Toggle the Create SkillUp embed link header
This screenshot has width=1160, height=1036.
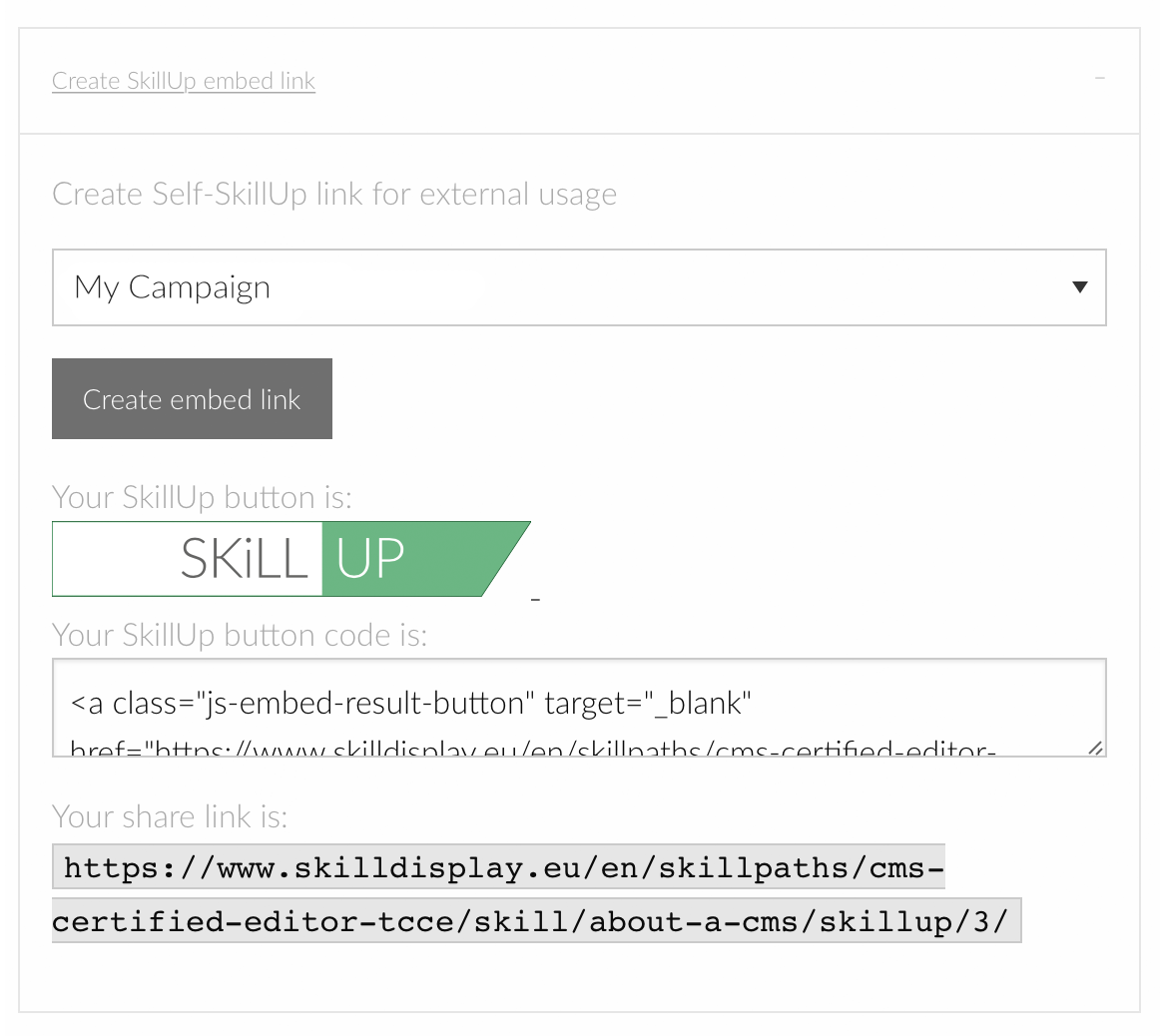point(184,81)
